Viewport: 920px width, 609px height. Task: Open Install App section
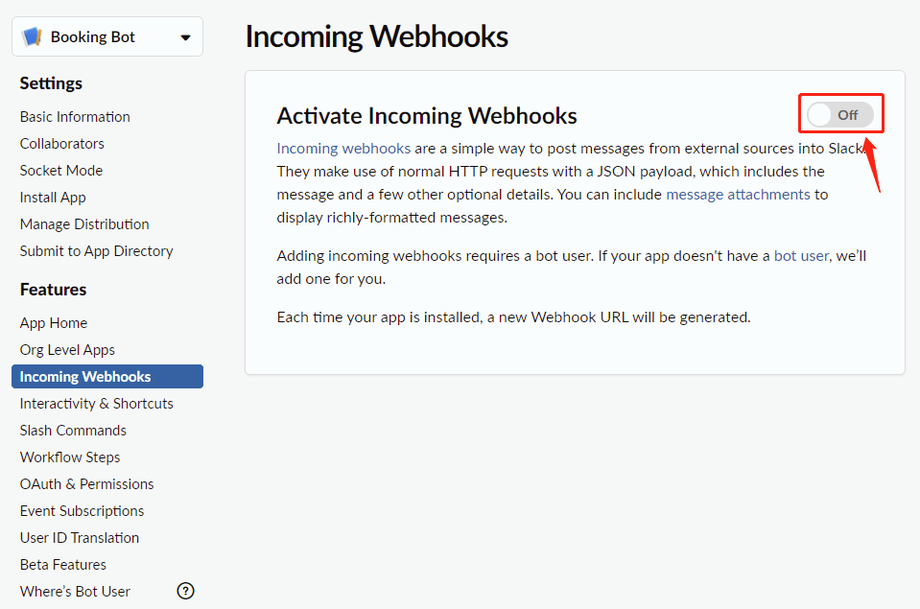click(x=53, y=198)
